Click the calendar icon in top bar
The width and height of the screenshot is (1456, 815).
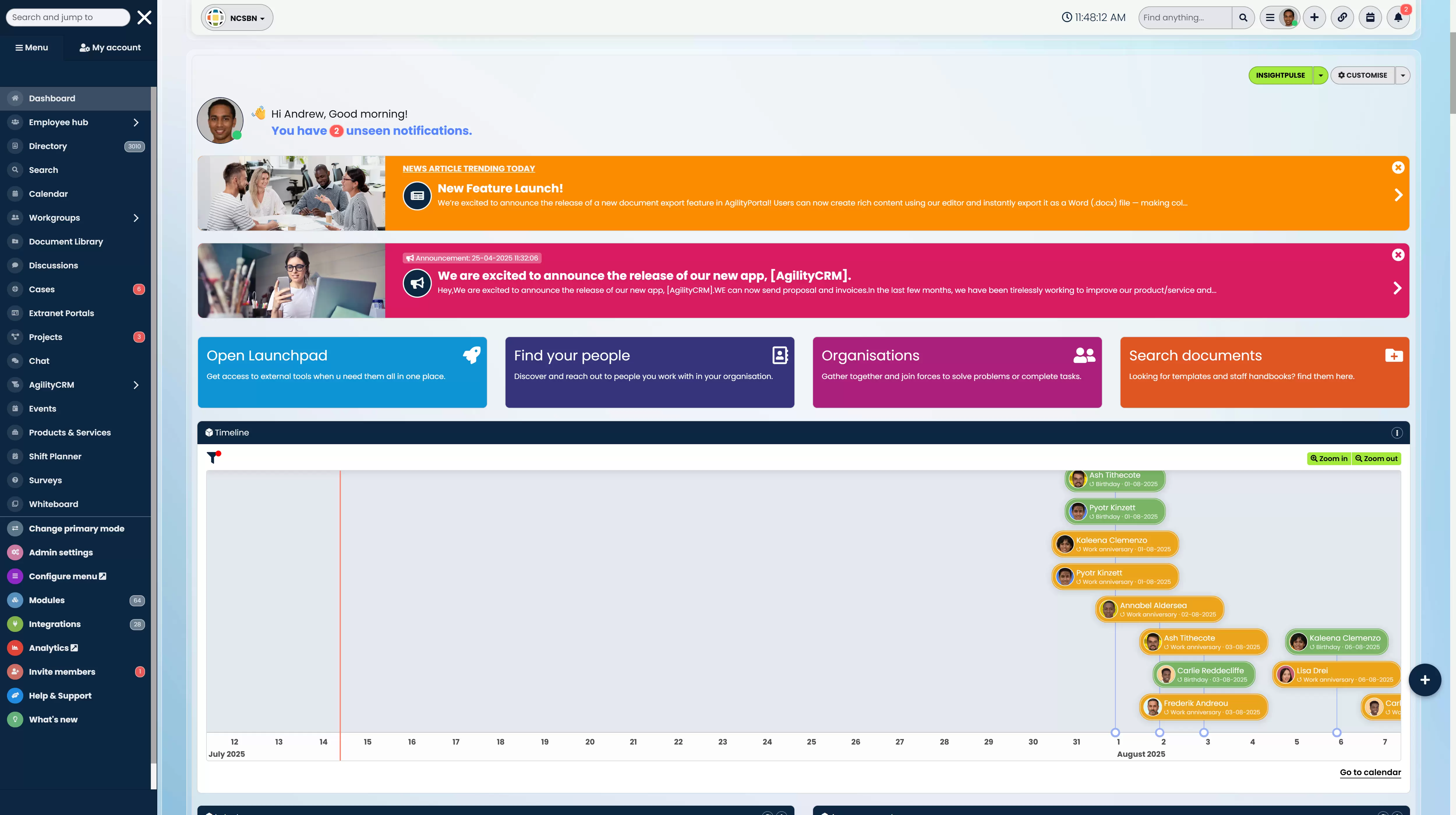pos(1370,17)
